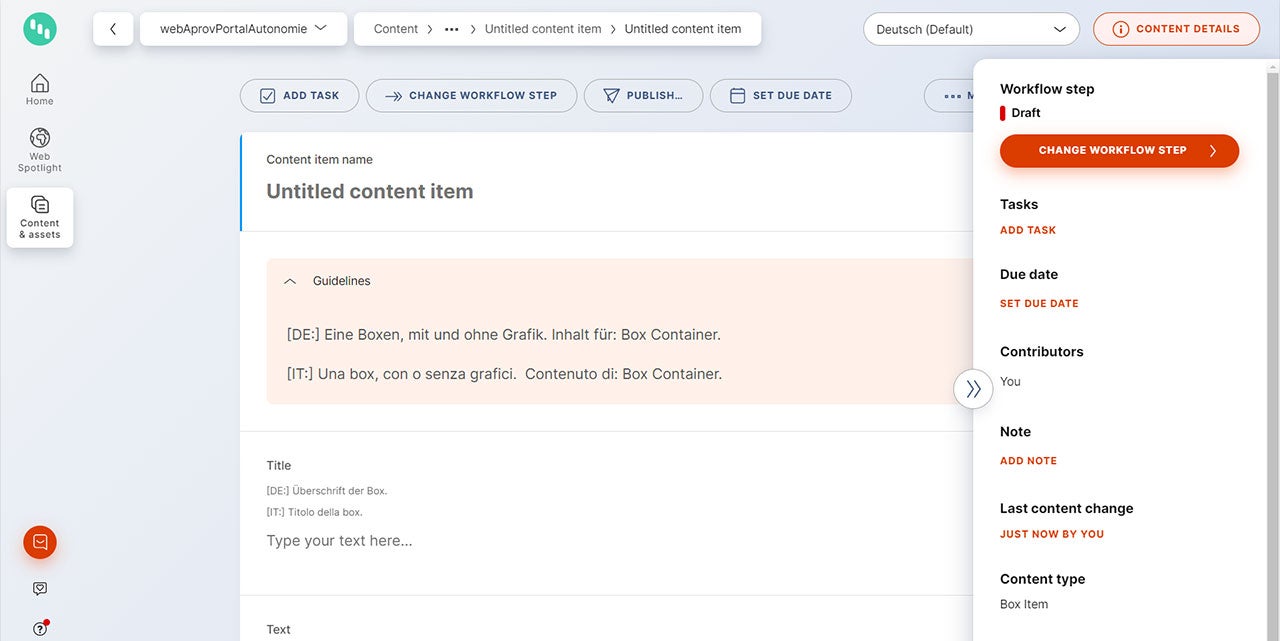Open Web Spotlight section
The height and width of the screenshot is (641, 1280).
40,150
